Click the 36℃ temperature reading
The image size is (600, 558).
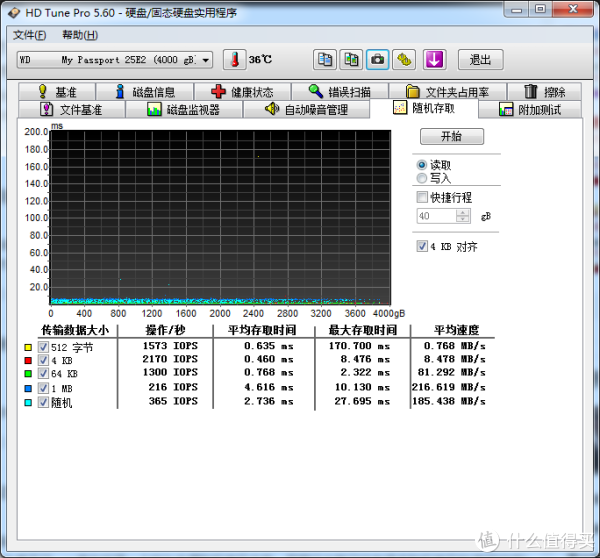tap(260, 60)
